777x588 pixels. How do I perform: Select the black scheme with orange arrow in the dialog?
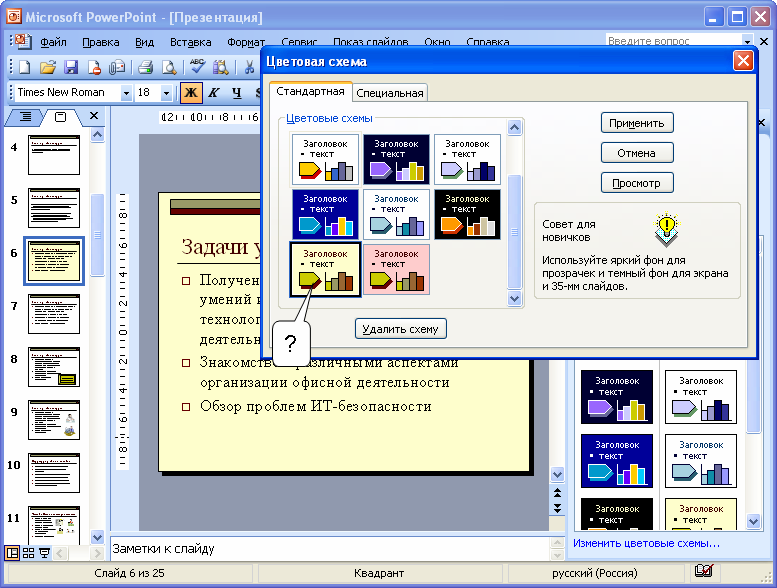[x=467, y=214]
